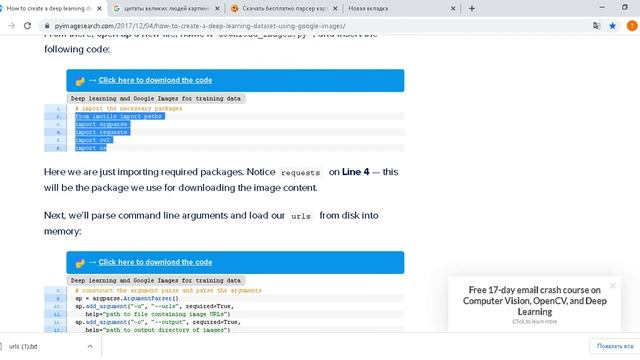Viewport: 640px width, 360px height.
Task: Click the forward navigation arrow
Action: coord(11,26)
